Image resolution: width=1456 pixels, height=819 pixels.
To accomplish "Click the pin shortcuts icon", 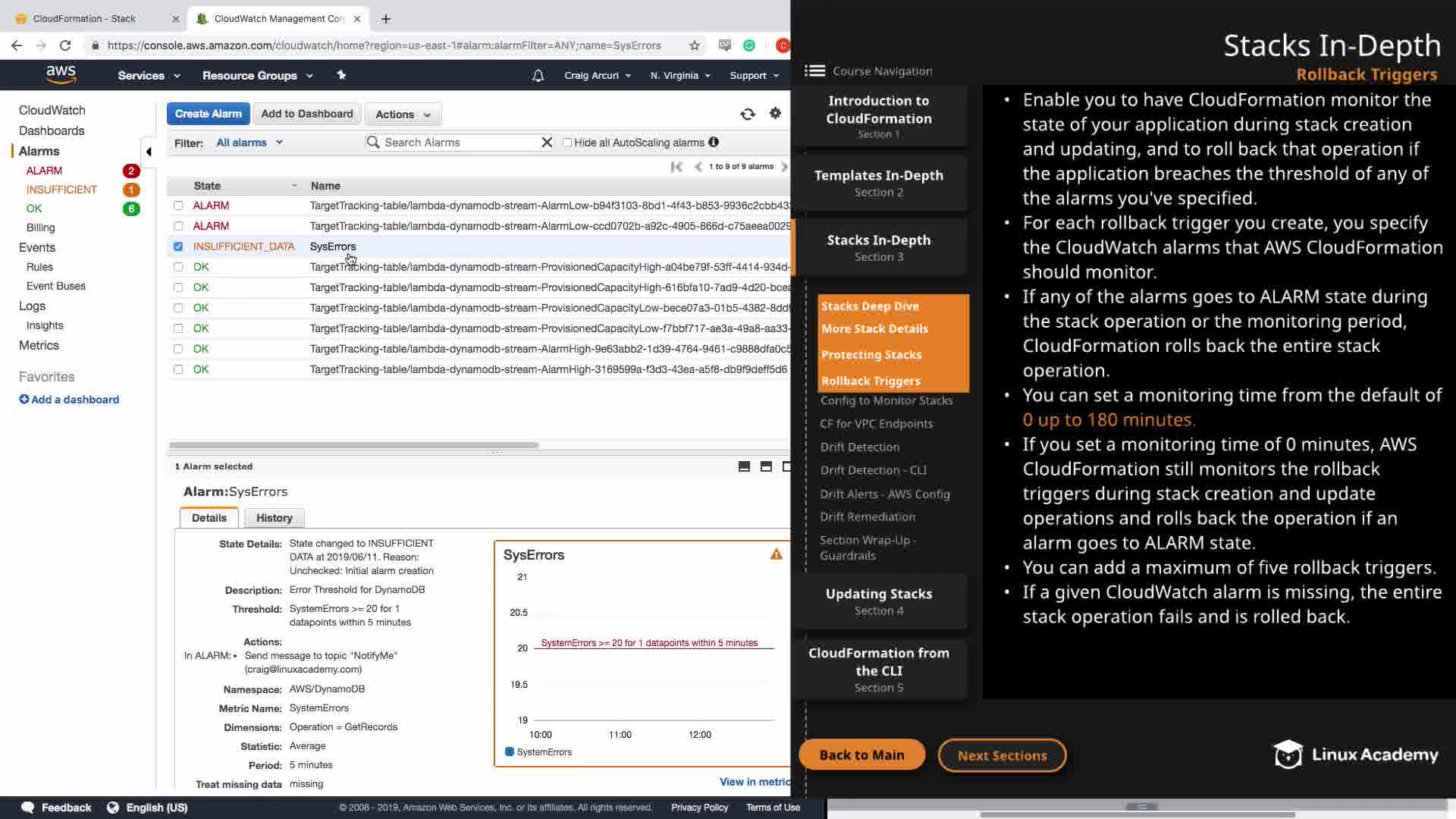I will pyautogui.click(x=341, y=75).
